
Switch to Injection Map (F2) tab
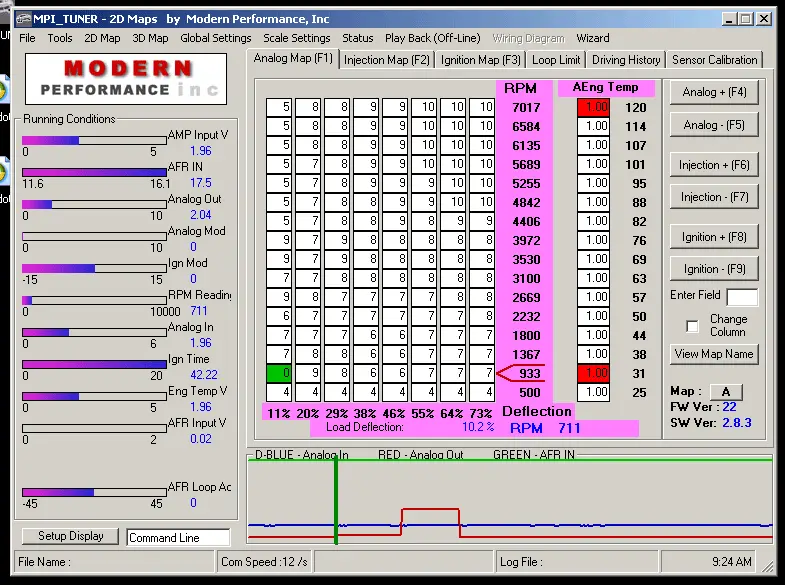click(x=386, y=60)
